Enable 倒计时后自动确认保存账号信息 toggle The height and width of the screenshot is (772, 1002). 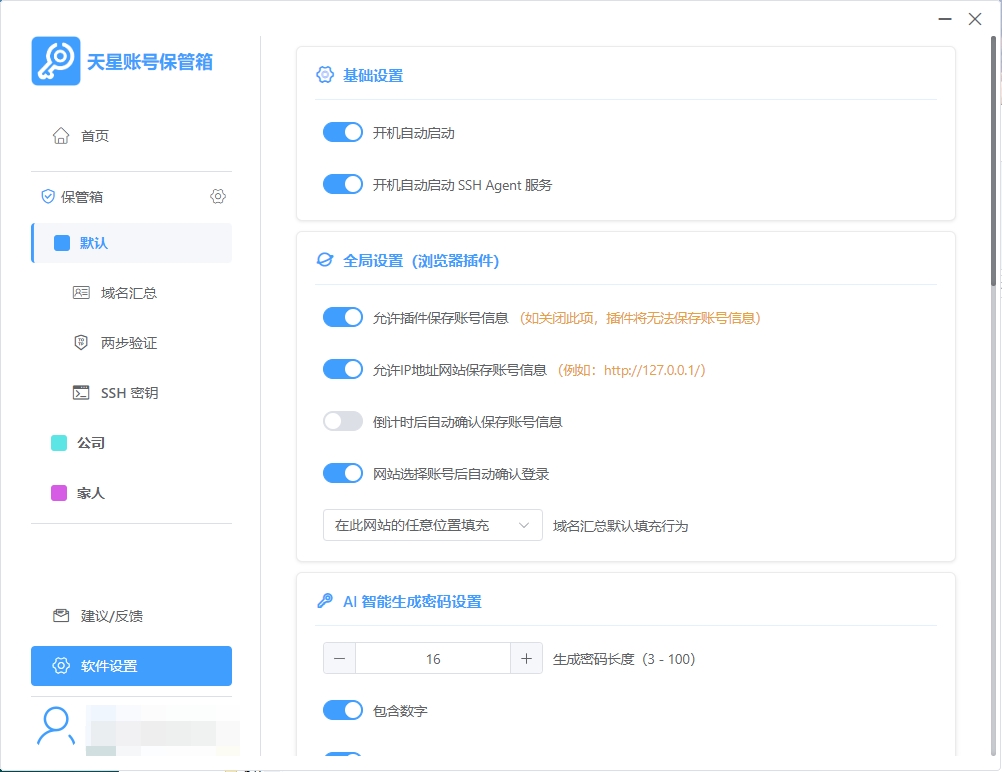click(343, 421)
